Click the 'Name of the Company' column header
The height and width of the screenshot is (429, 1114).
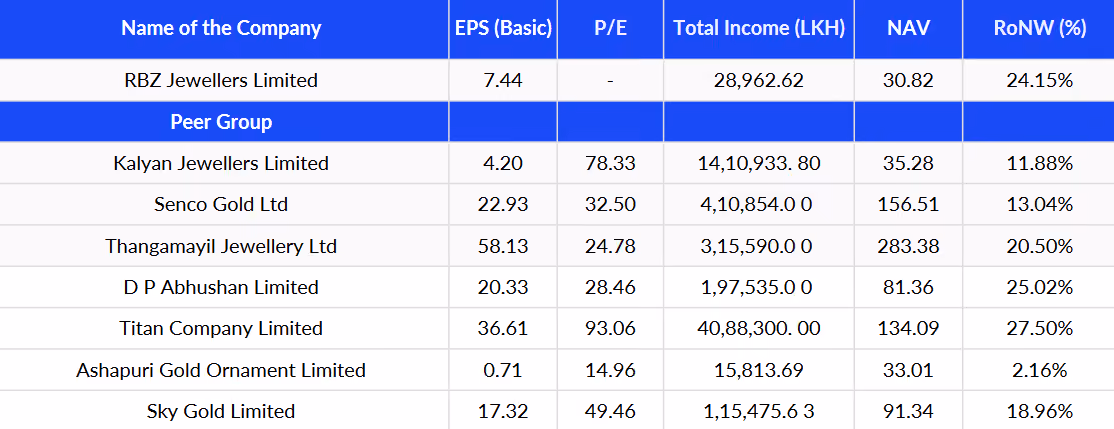(x=221, y=28)
